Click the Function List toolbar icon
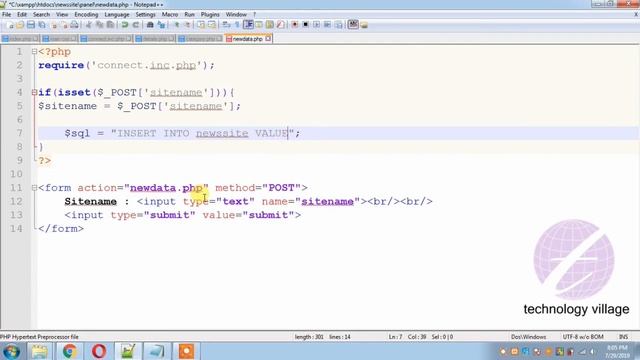The width and height of the screenshot is (640, 360). coord(280,25)
